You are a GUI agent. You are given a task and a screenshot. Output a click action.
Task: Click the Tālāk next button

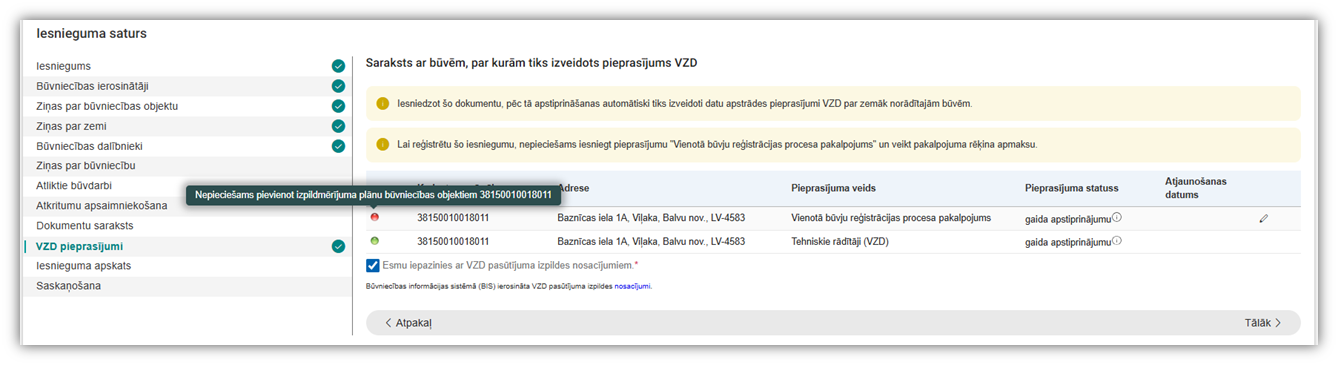(1263, 323)
